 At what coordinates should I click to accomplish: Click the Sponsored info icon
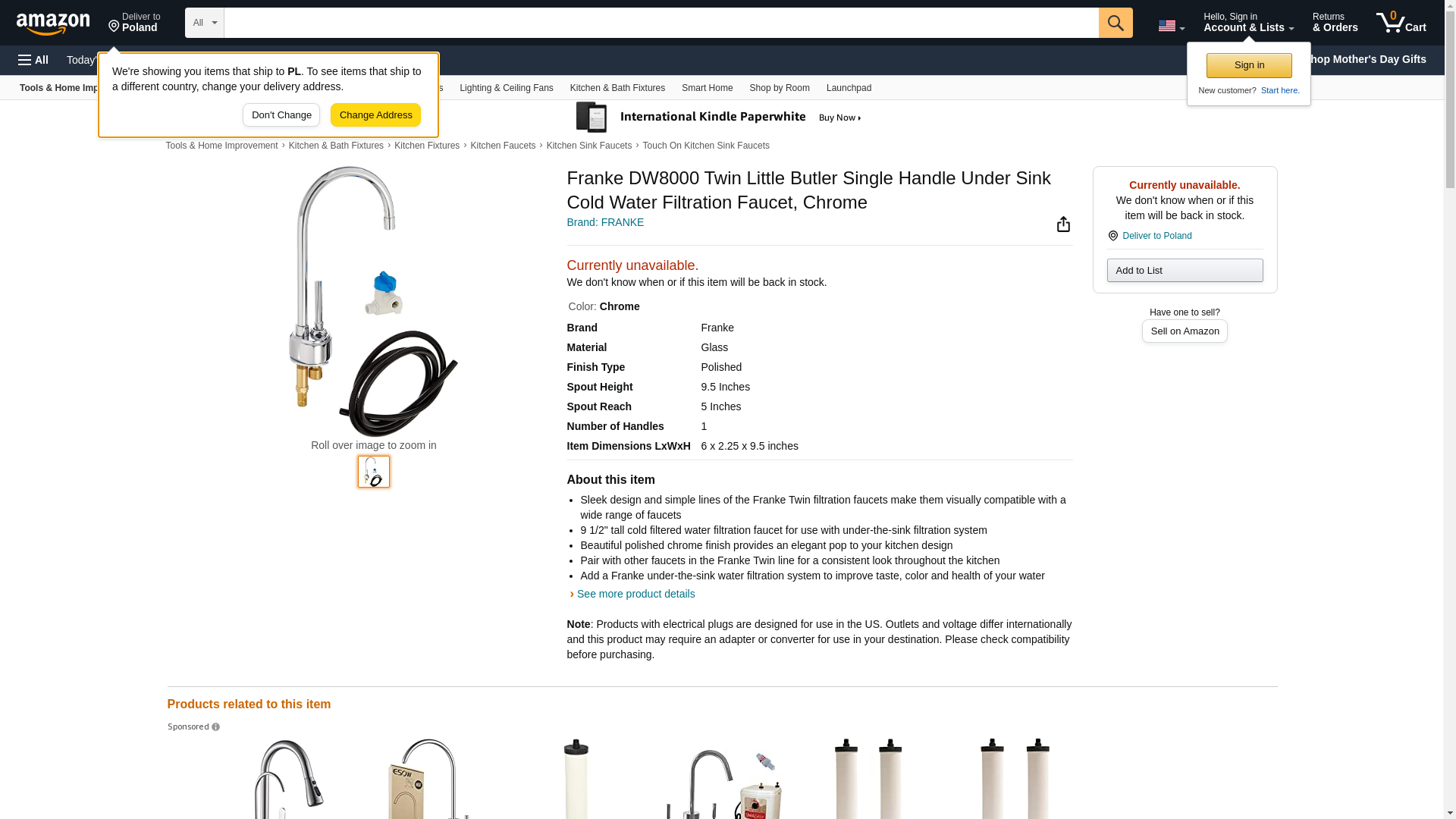(215, 727)
